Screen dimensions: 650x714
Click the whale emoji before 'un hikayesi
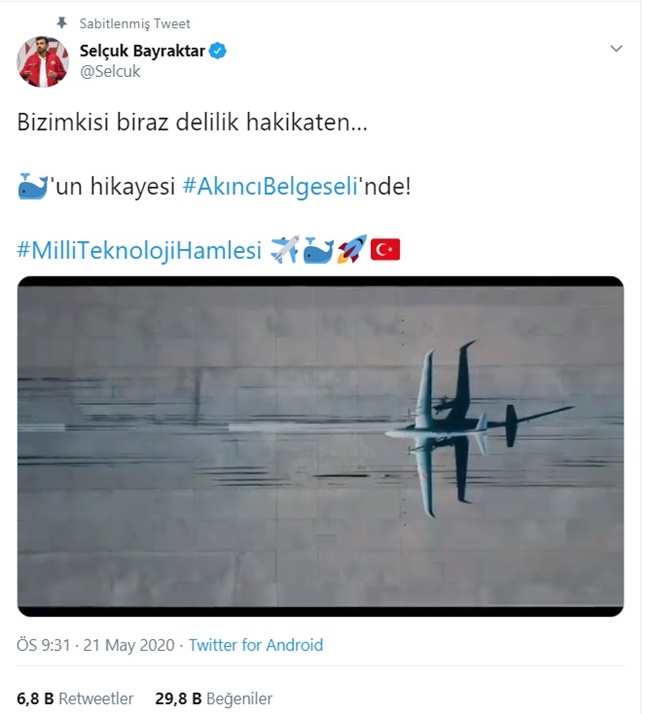(x=32, y=186)
